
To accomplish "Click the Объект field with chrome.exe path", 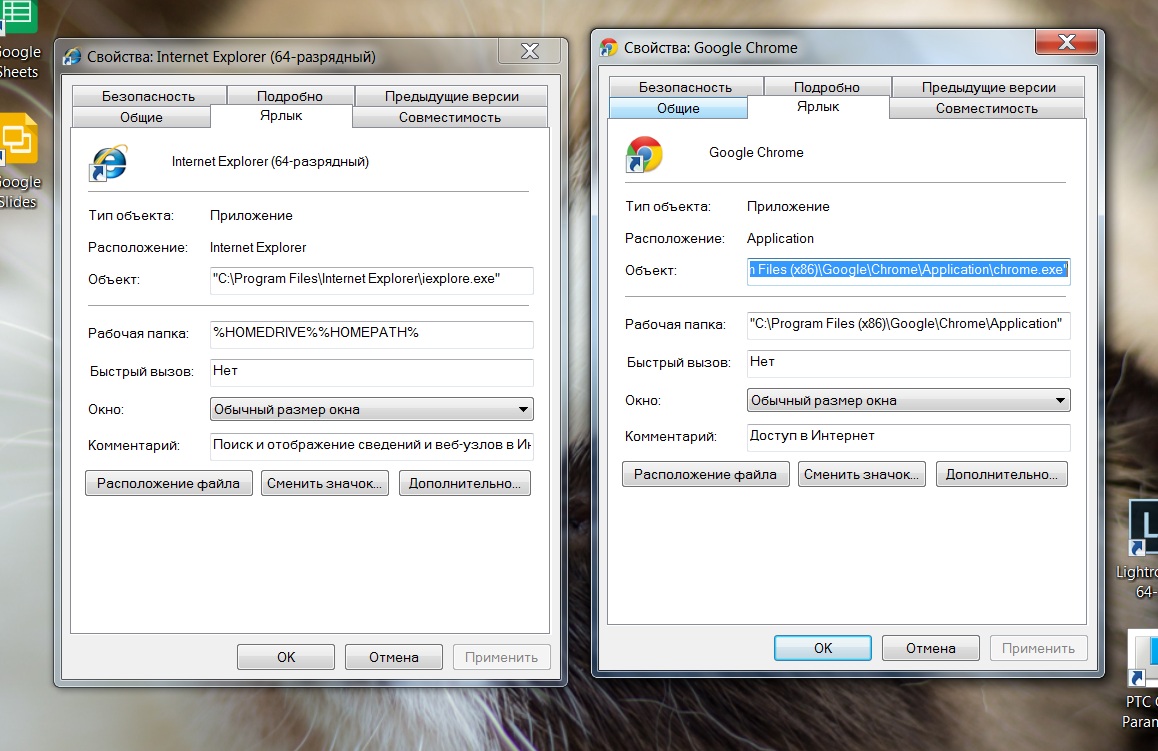I will 908,271.
